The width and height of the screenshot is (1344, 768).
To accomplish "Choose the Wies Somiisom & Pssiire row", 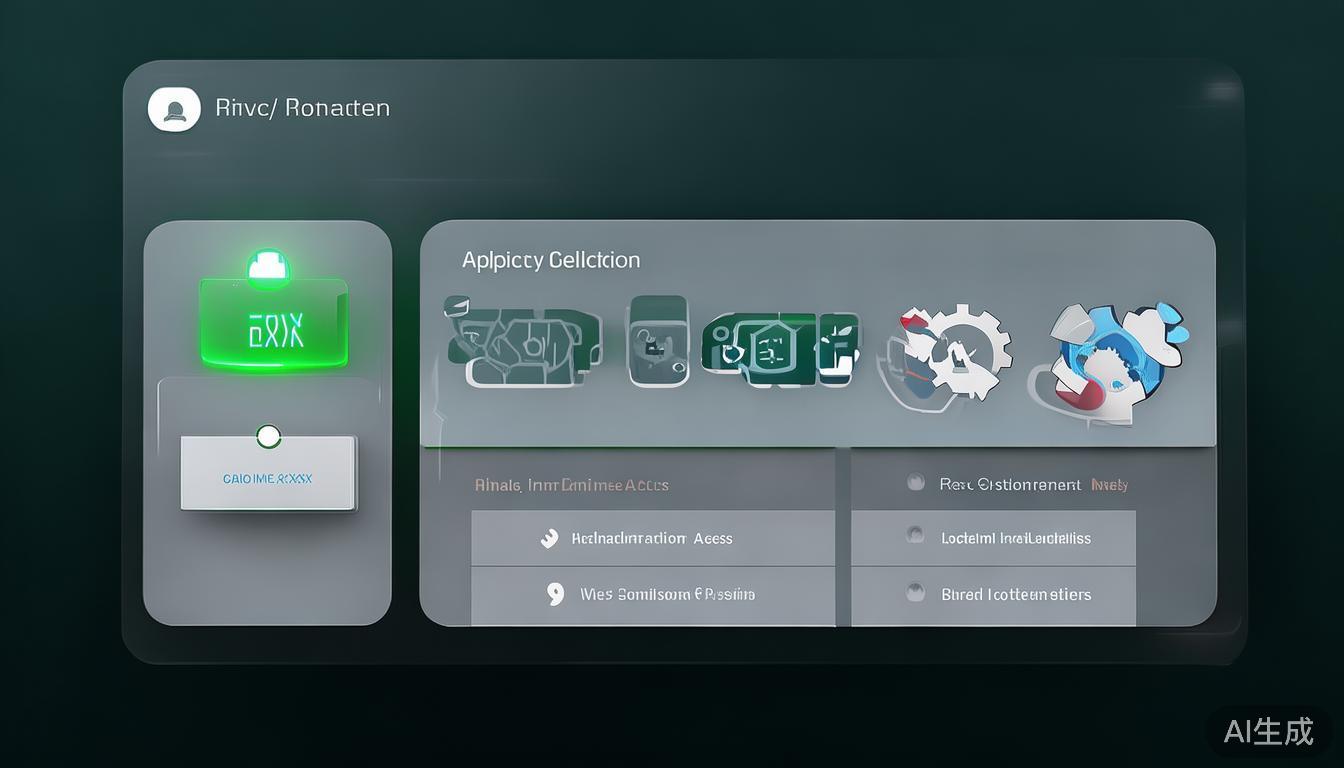I will 667,594.
